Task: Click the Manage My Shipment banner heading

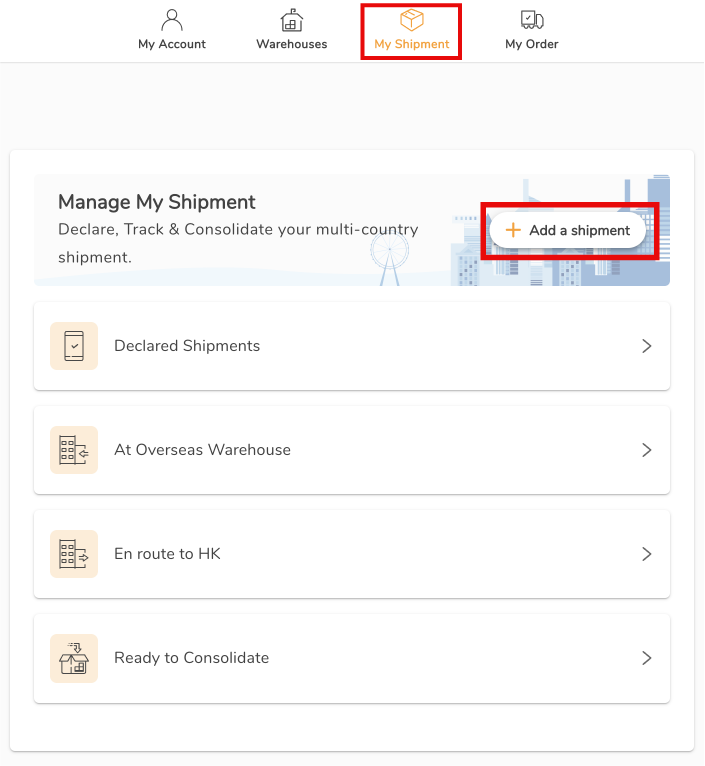Action: (x=157, y=202)
